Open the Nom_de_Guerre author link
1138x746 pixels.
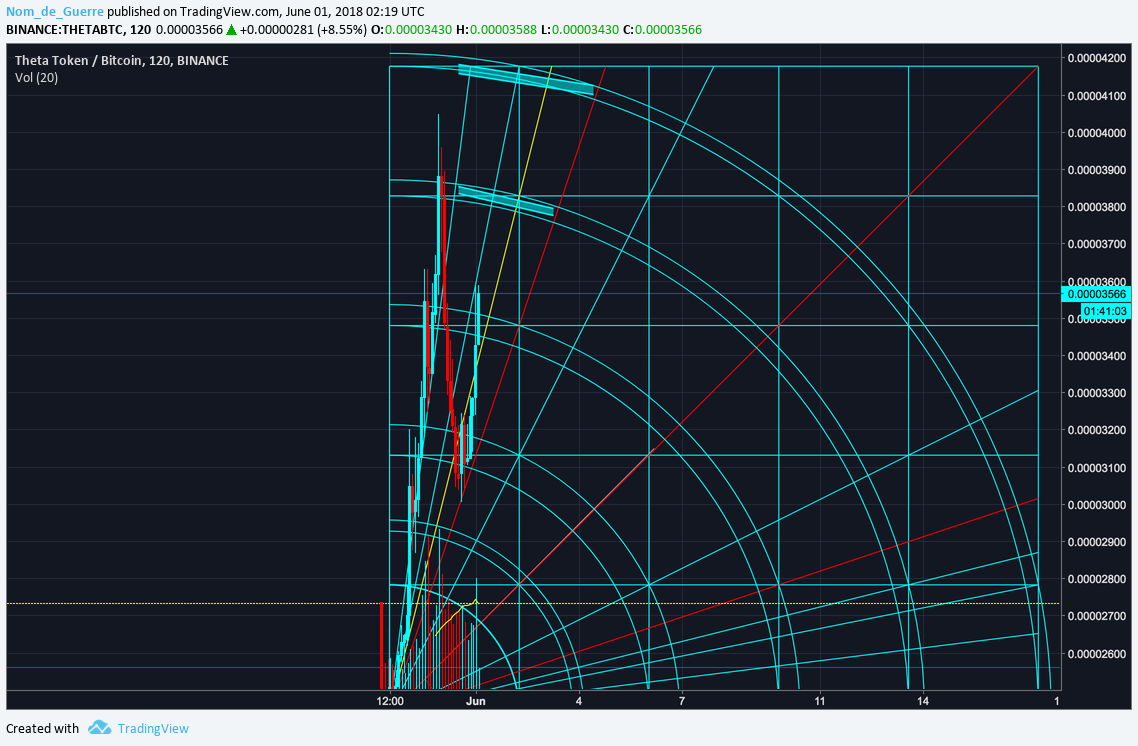point(55,12)
